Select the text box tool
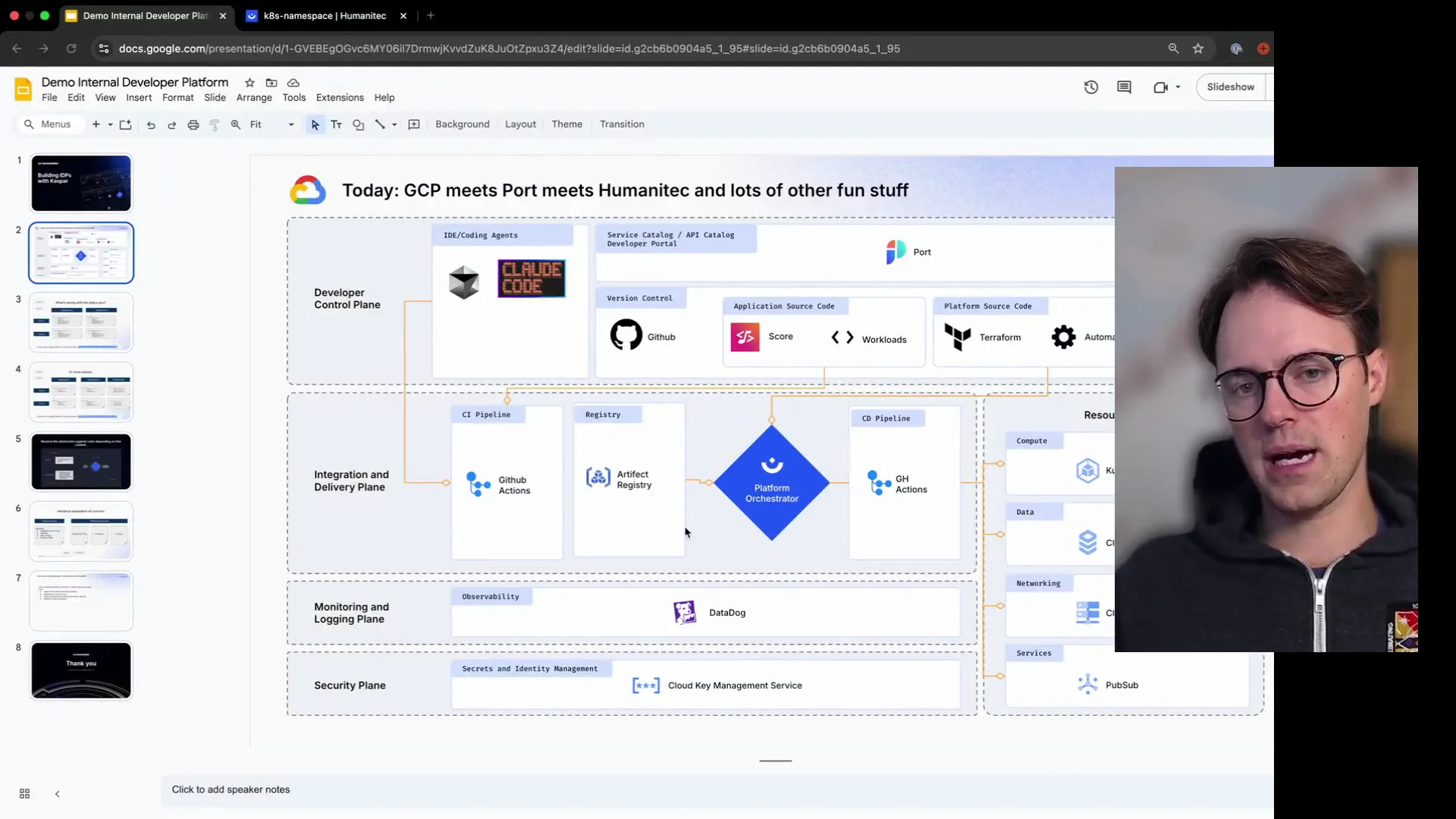This screenshot has width=1456, height=819. (336, 125)
